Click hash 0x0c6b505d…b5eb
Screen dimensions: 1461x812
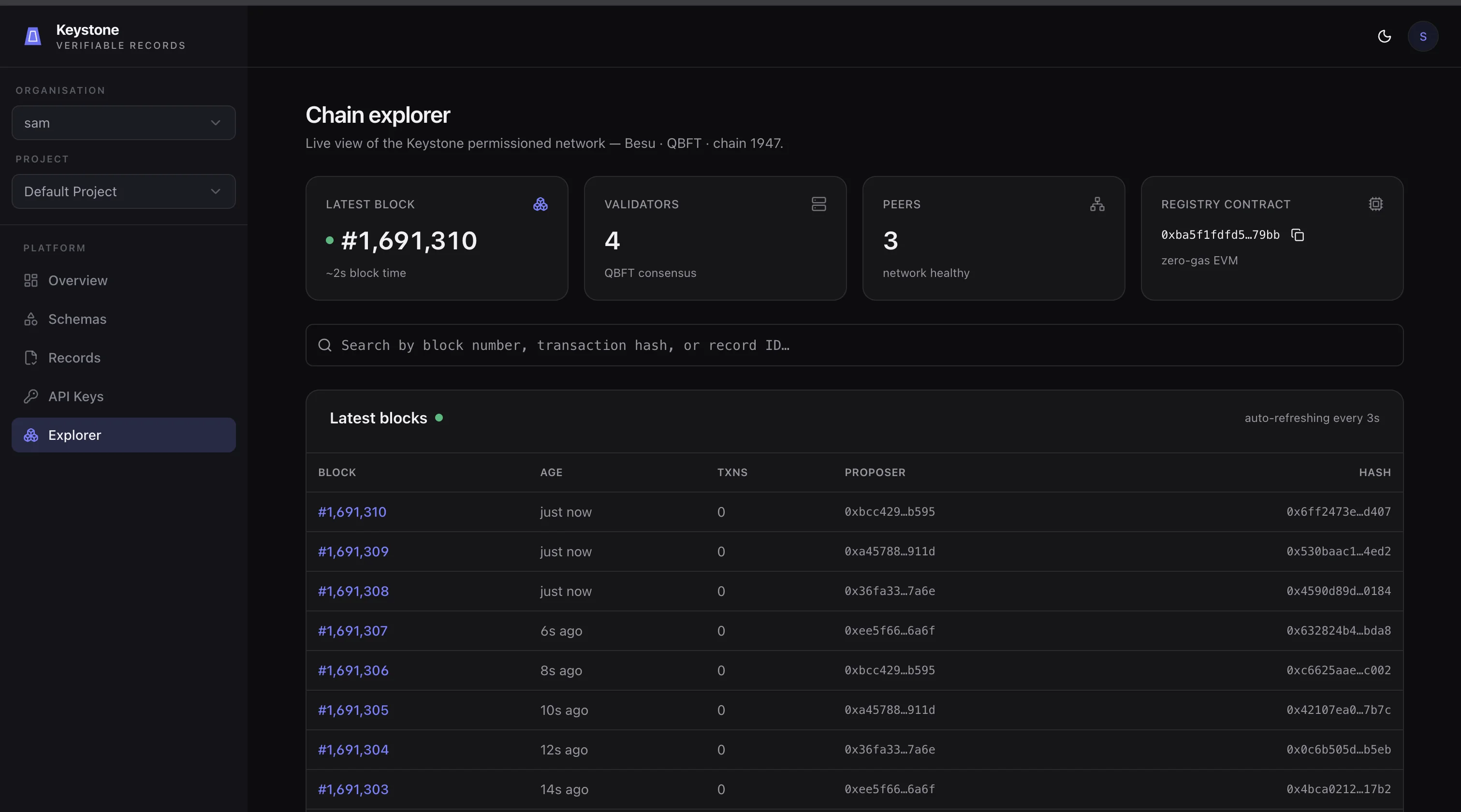click(x=1339, y=750)
